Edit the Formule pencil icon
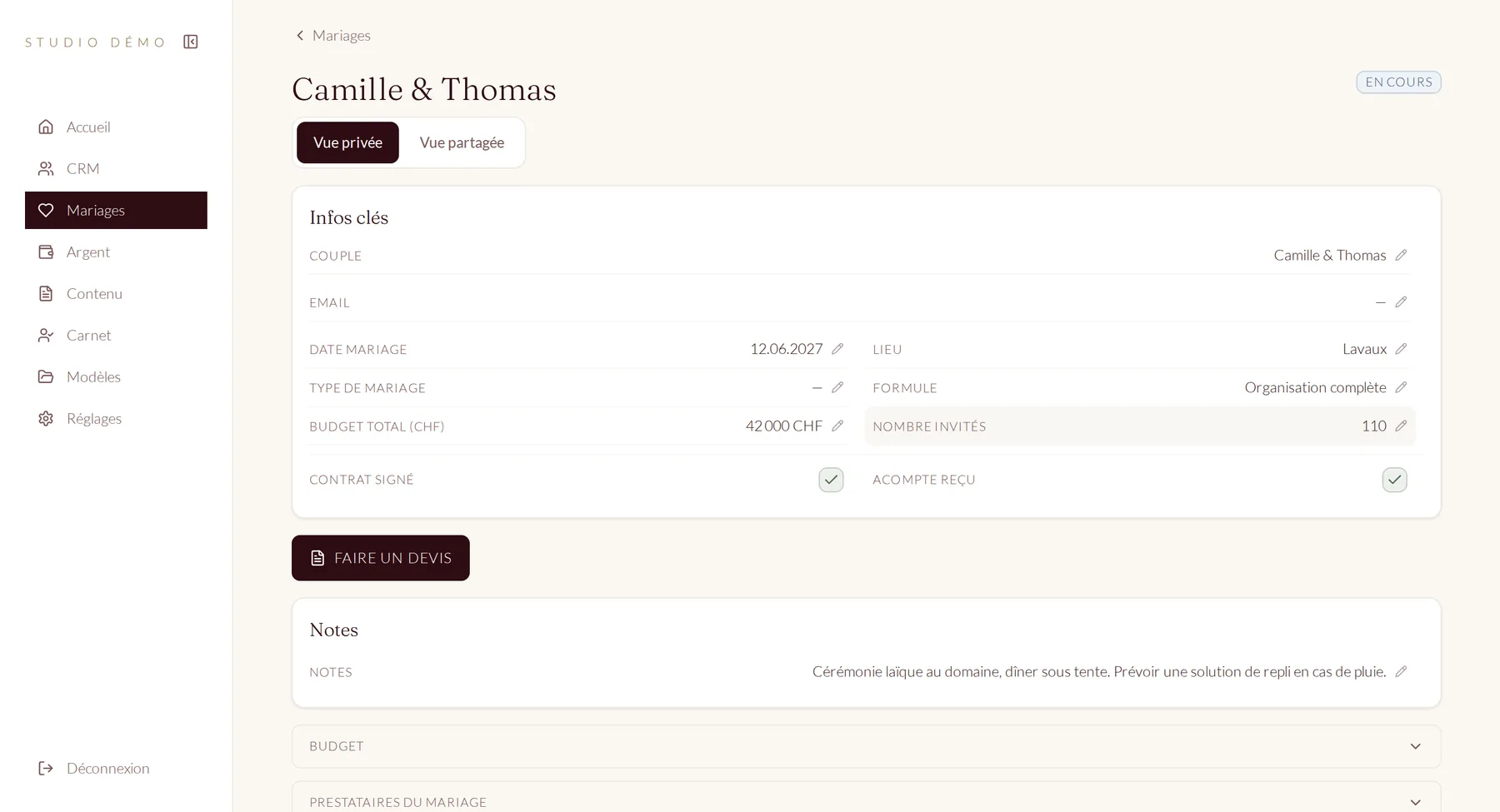1500x812 pixels. point(1401,387)
